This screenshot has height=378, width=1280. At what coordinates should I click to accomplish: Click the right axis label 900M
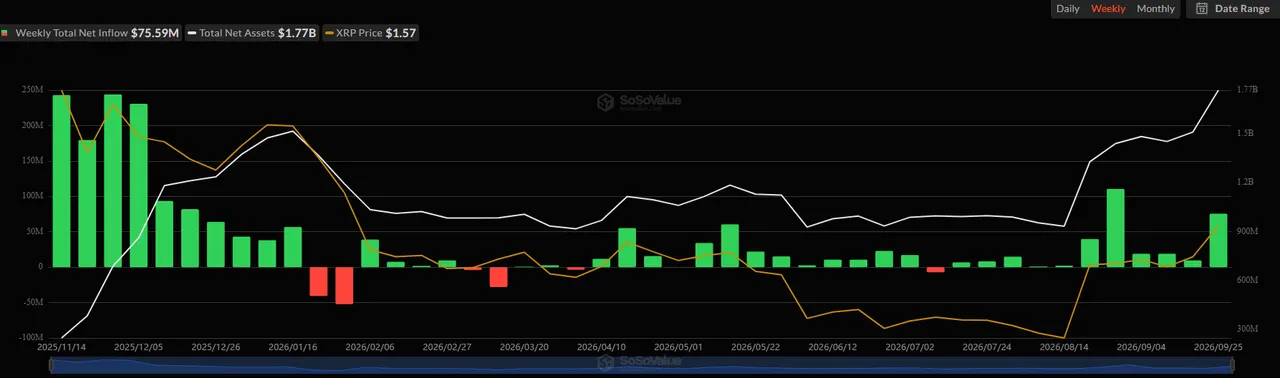tap(1247, 231)
